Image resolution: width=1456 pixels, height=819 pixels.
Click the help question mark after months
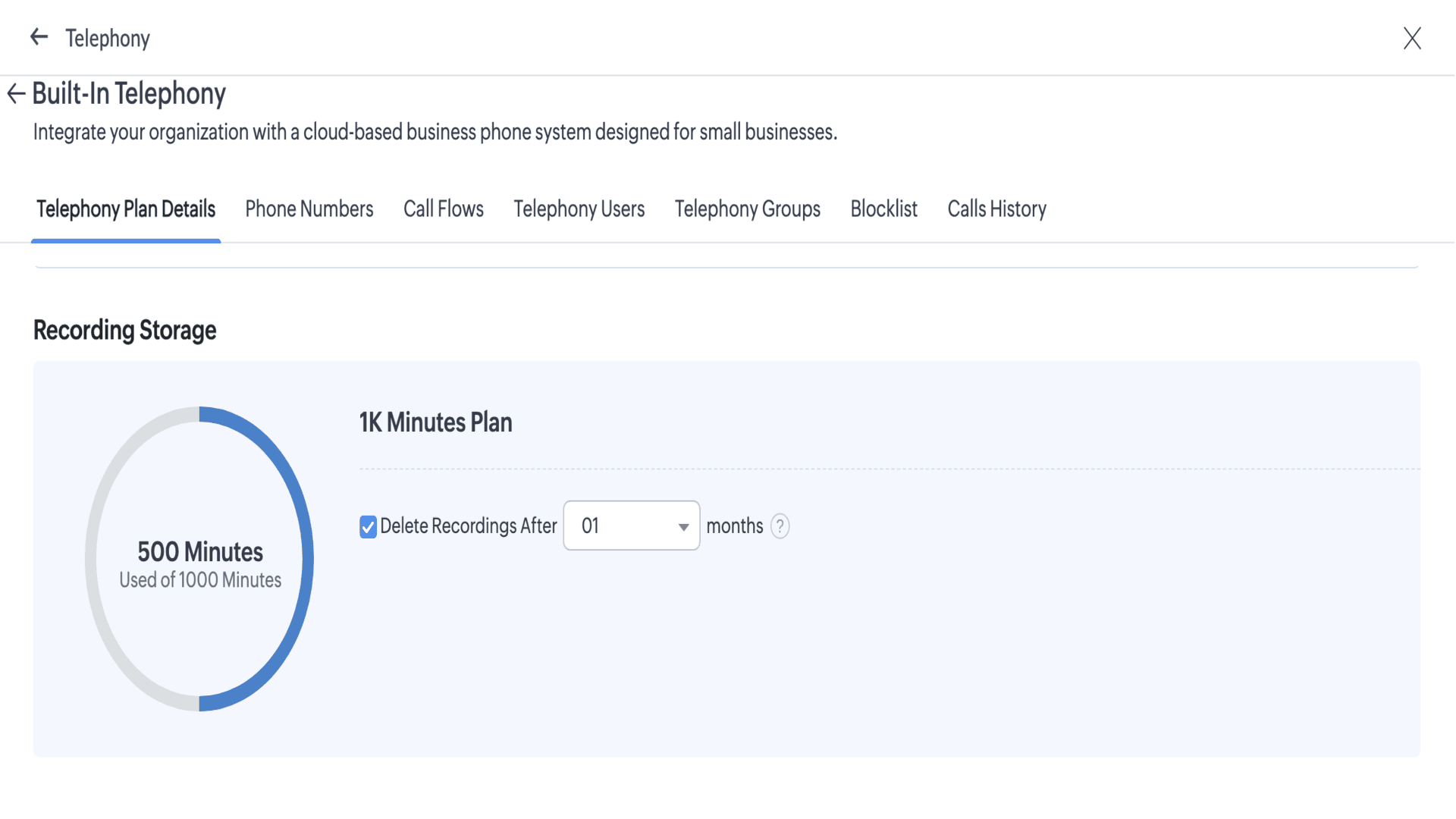click(780, 526)
